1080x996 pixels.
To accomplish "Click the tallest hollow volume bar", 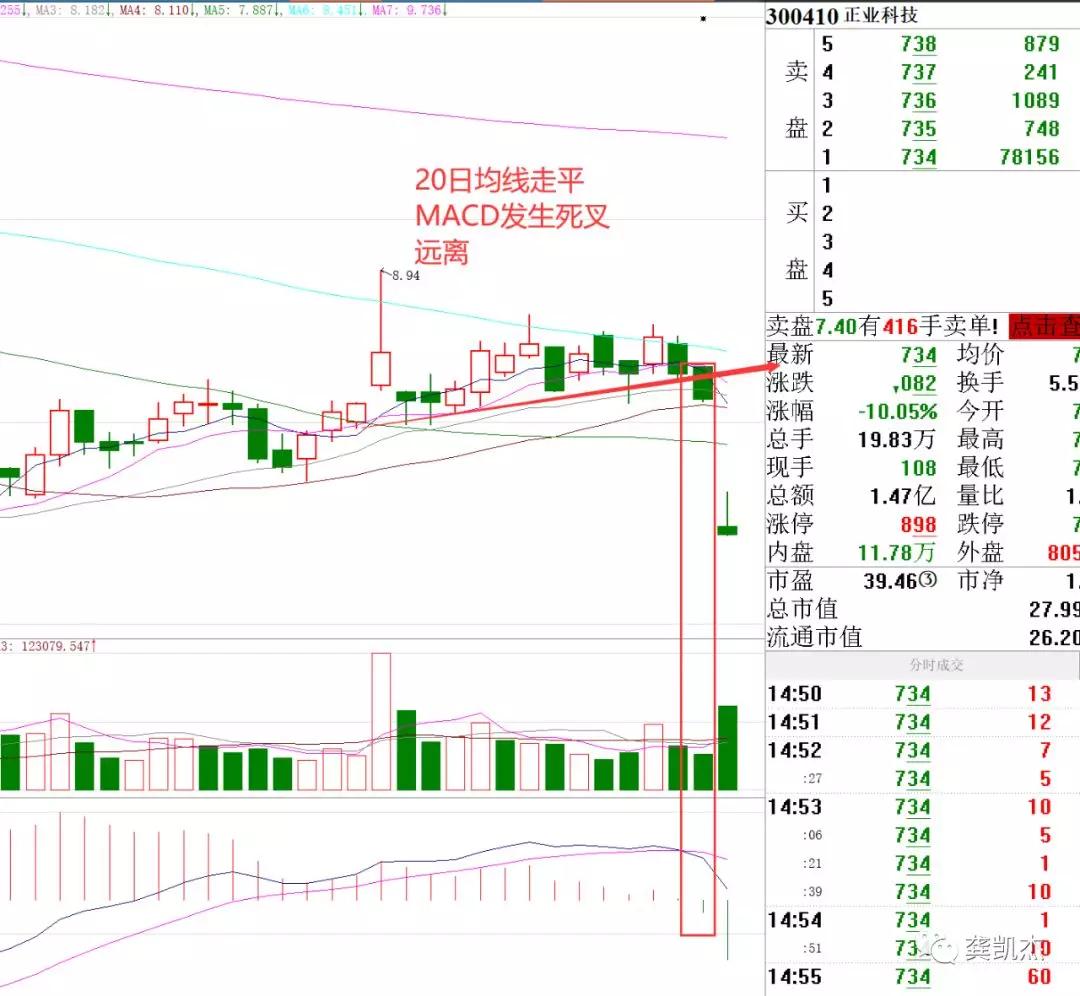I will (381, 721).
